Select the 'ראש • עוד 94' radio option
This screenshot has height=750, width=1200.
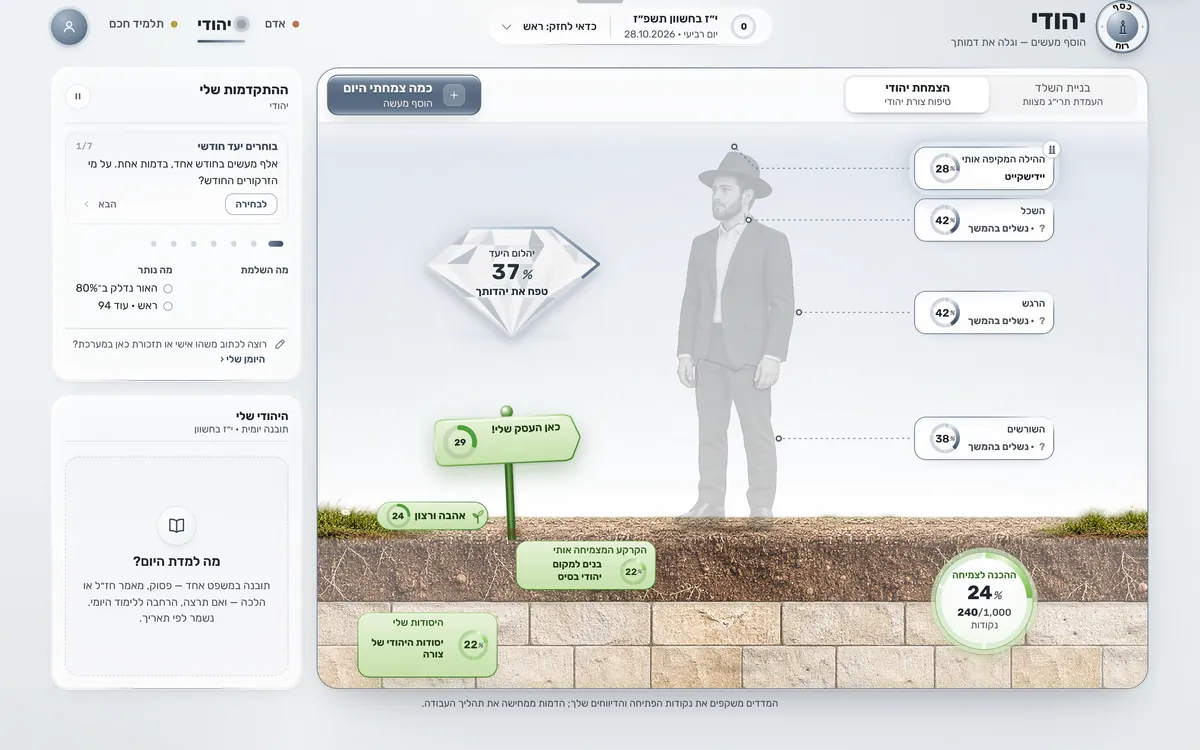click(168, 306)
